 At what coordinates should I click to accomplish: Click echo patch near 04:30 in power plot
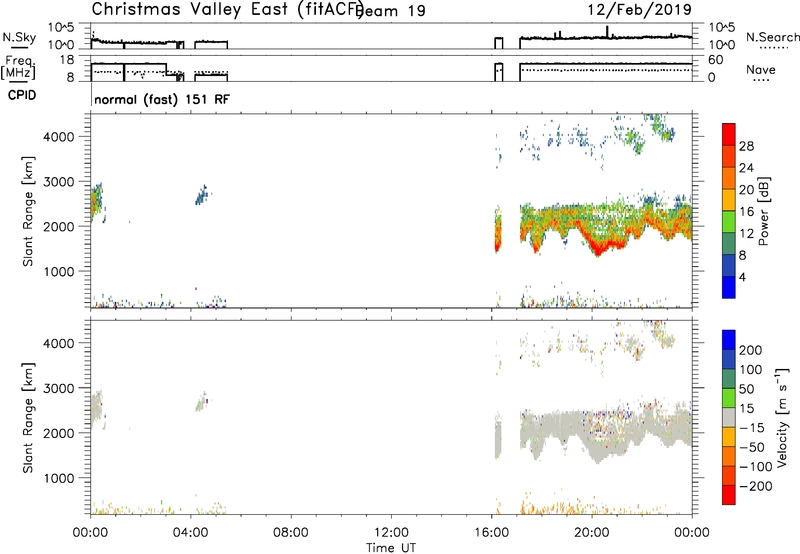click(x=203, y=195)
